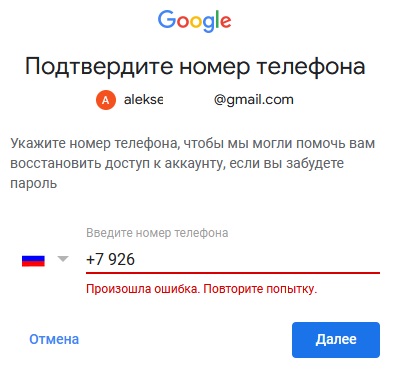The image size is (393, 377).
Task: Click the word пароль in the description
Action: pyautogui.click(x=33, y=184)
